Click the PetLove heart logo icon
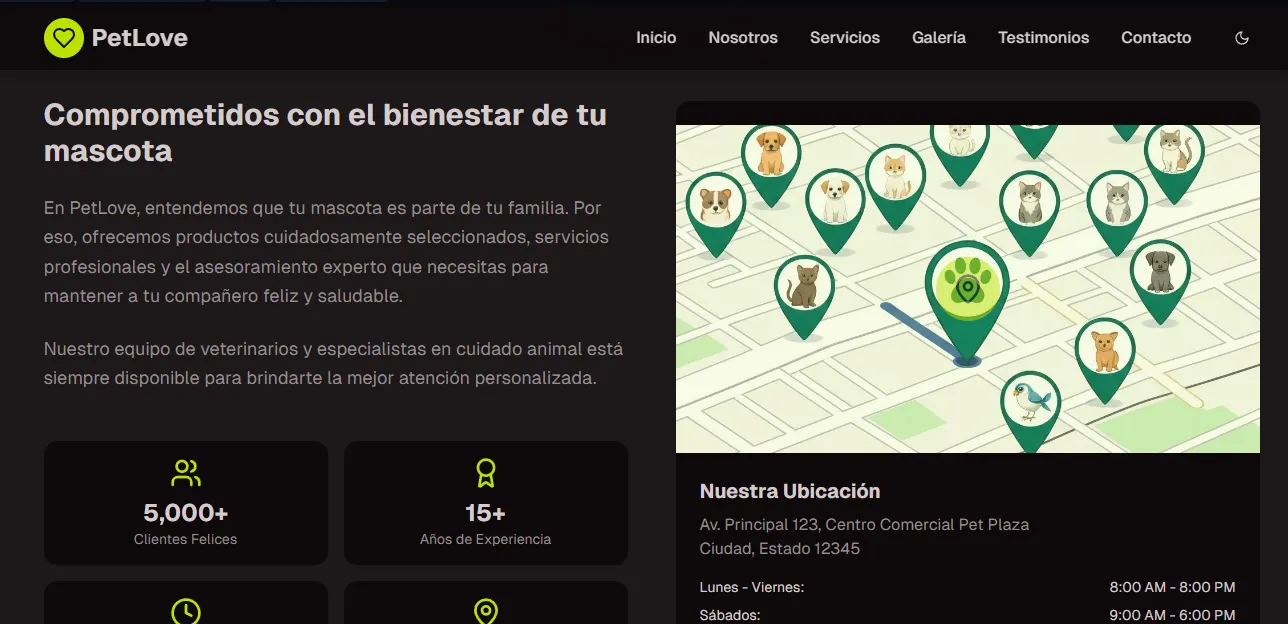Screen dimensions: 1288x624 (64, 38)
